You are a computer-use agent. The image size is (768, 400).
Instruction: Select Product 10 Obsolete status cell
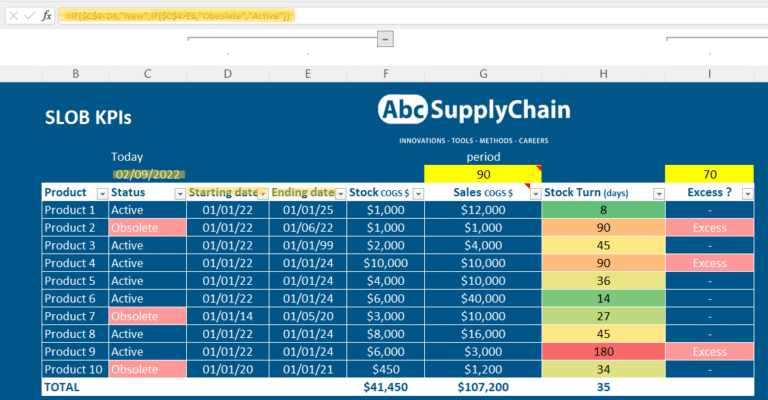click(x=147, y=369)
